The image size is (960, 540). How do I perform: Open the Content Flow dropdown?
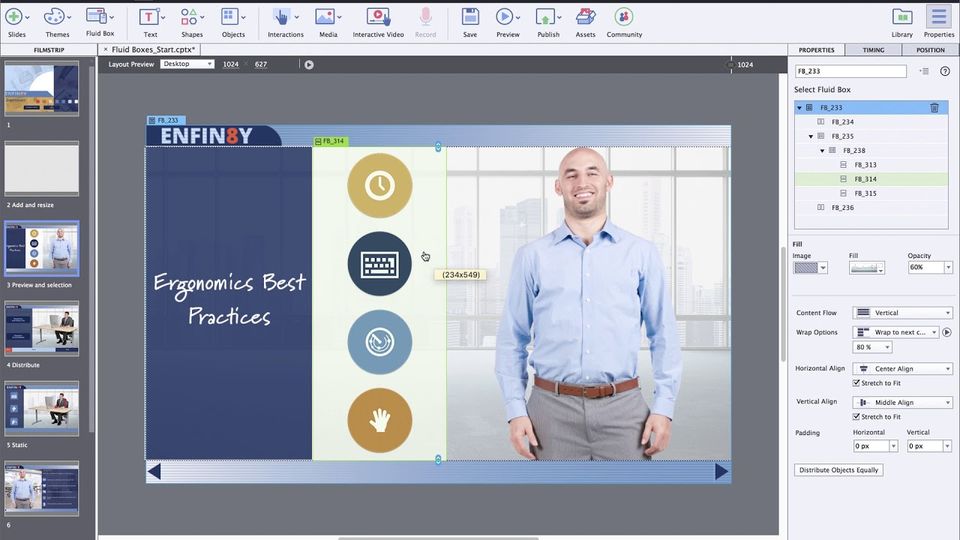pos(902,313)
